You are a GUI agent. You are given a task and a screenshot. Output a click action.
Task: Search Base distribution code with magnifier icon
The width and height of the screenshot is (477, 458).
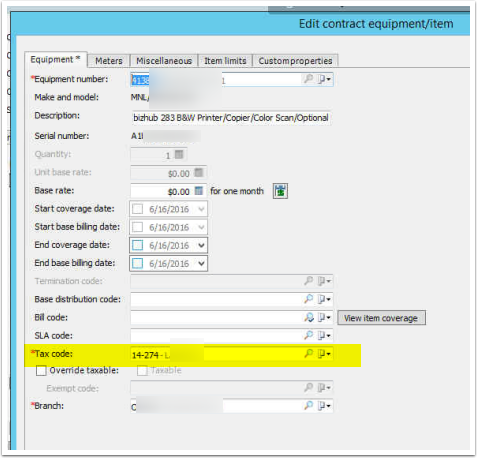(309, 299)
